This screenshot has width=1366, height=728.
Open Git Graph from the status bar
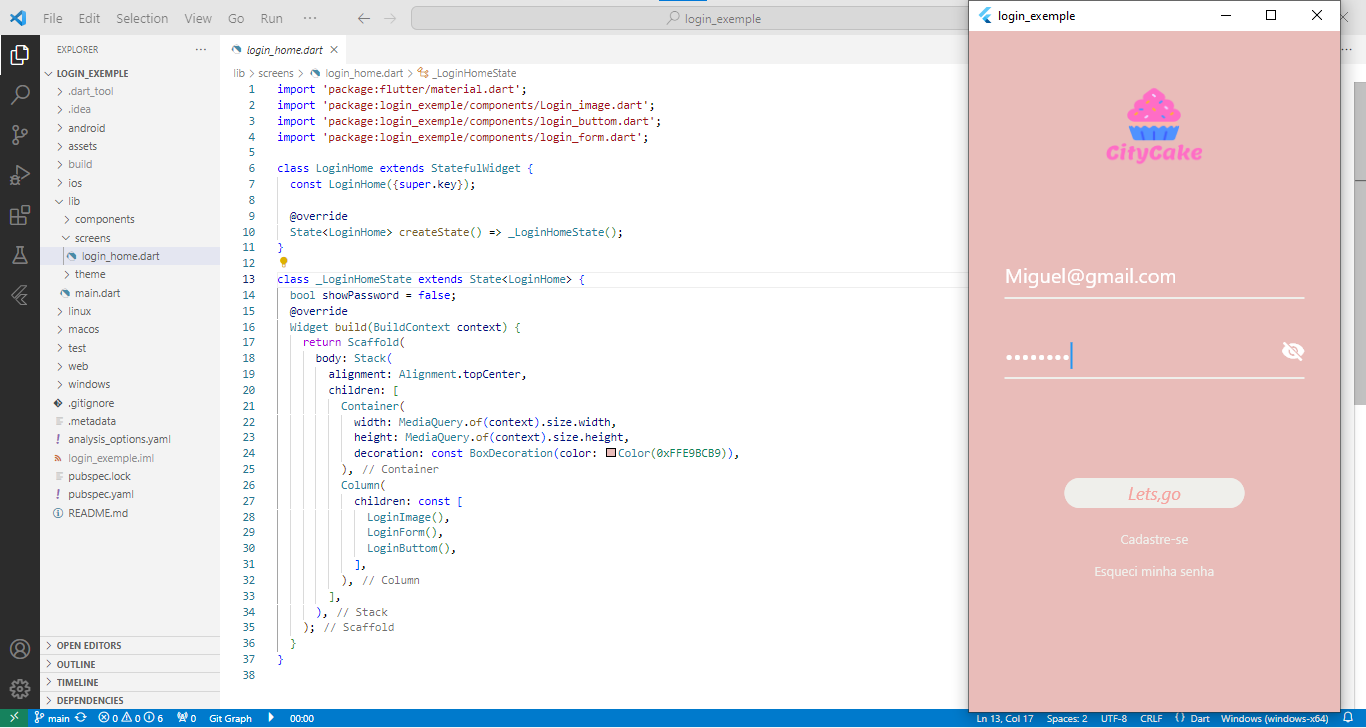[230, 718]
